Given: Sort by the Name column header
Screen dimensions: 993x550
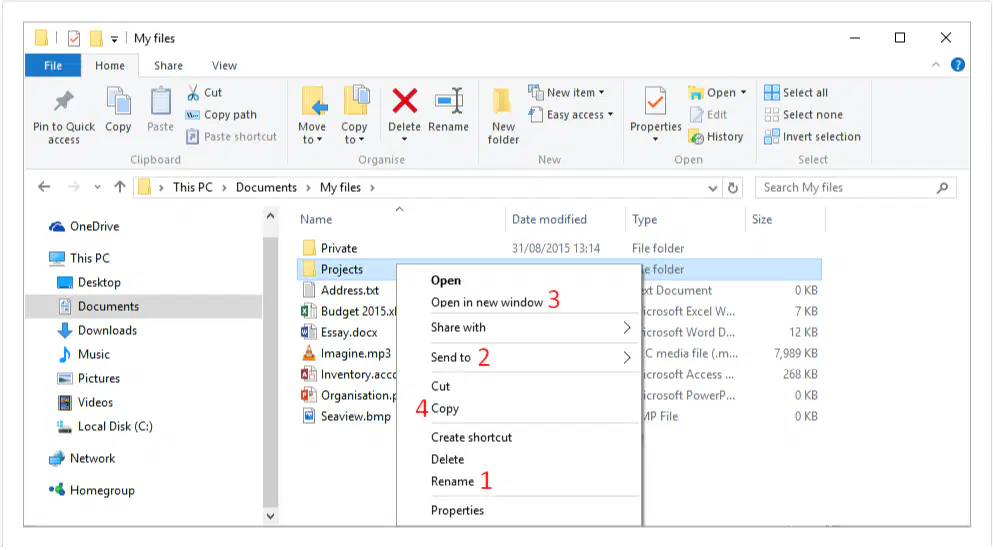Looking at the screenshot, I should 316,219.
